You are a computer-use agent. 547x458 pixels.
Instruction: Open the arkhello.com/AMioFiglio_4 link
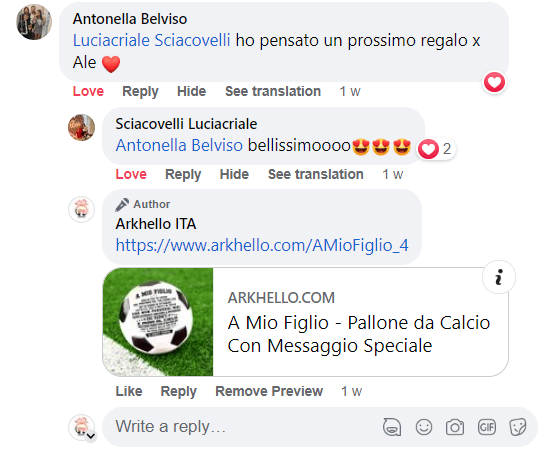[x=262, y=245]
